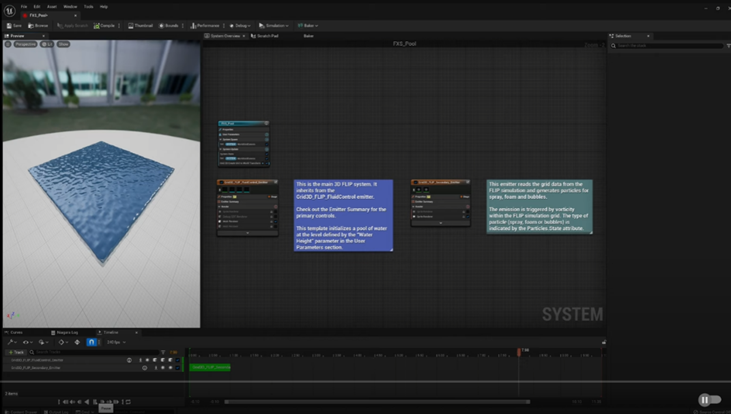Toggle the blue snapping icon in timeline
The image size is (731, 414).
pos(91,342)
